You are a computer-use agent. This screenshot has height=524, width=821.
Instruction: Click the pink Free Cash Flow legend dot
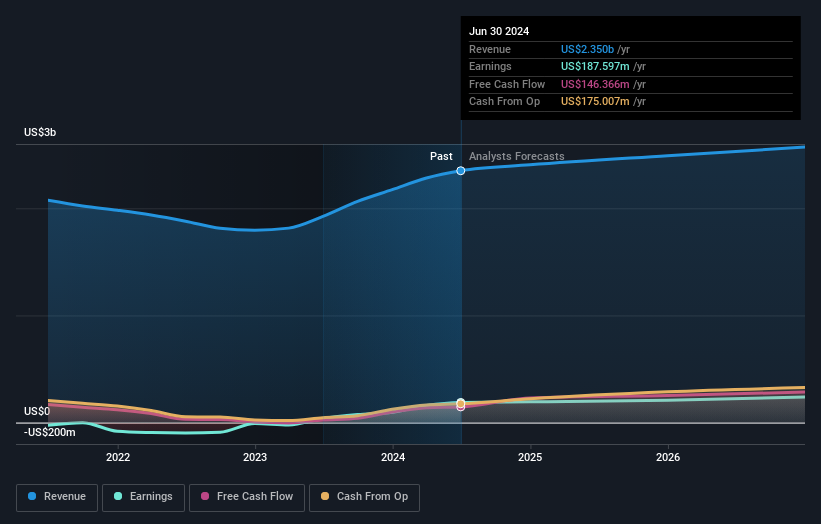(205, 496)
